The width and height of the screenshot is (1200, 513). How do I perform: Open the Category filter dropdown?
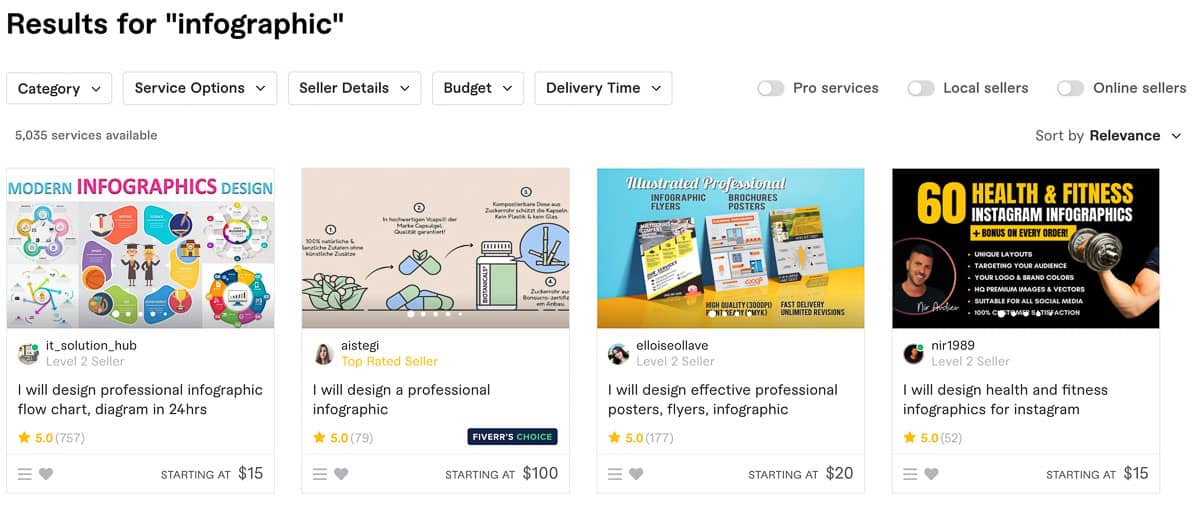(x=59, y=88)
